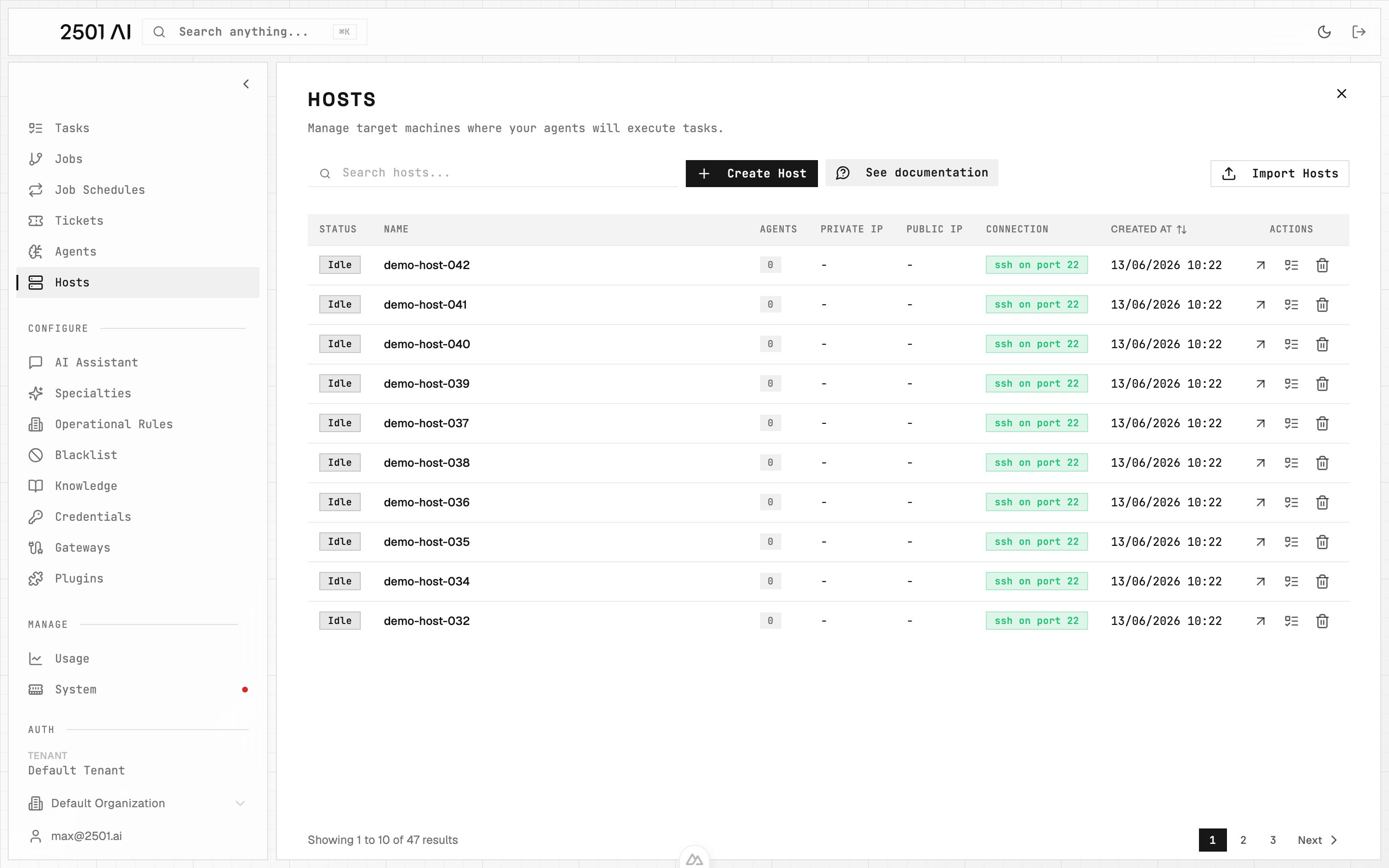
Task: Delete demo-host-038 with trash icon
Action: click(1322, 463)
